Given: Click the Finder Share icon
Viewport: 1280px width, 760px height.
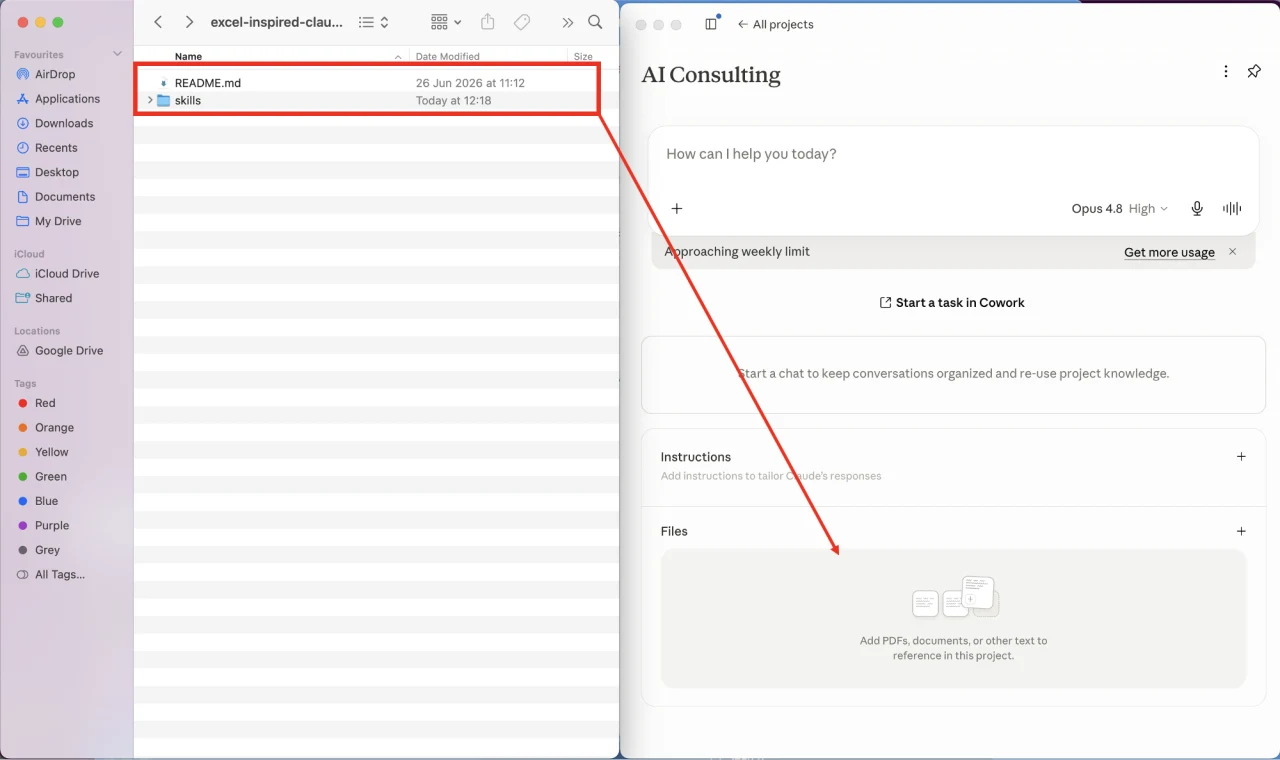Looking at the screenshot, I should 488,22.
